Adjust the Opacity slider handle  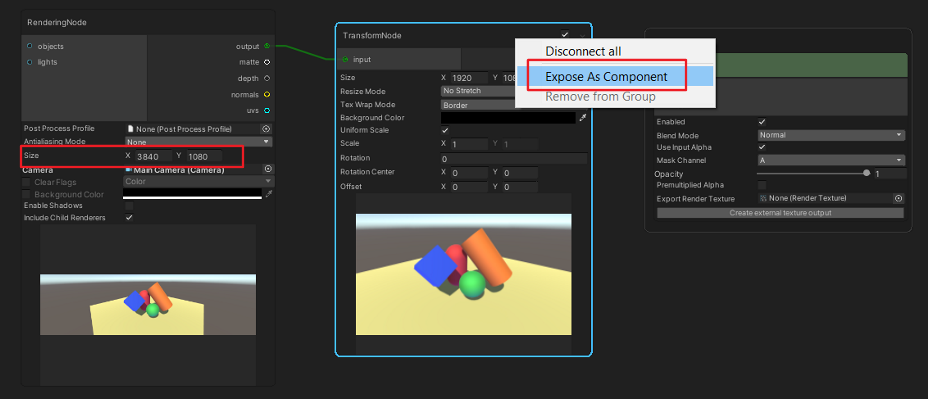(x=866, y=173)
